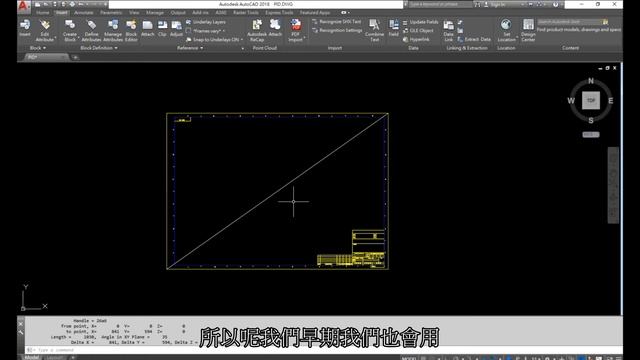Click the W direction on compass
This screenshot has width=640, height=360.
pyautogui.click(x=571, y=100)
